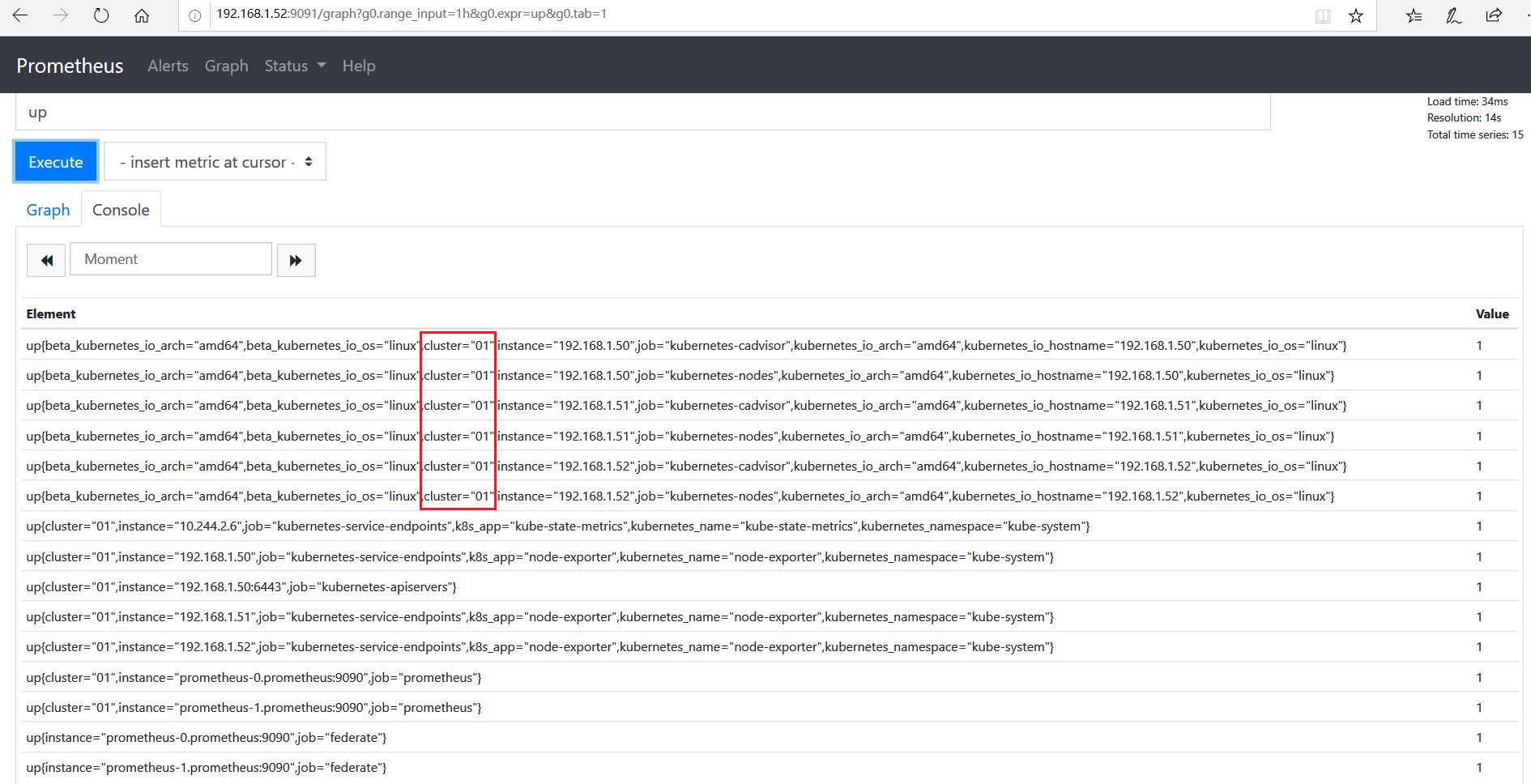Viewport: 1531px width, 784px height.
Task: Click the add notes pen icon
Action: 1454,15
